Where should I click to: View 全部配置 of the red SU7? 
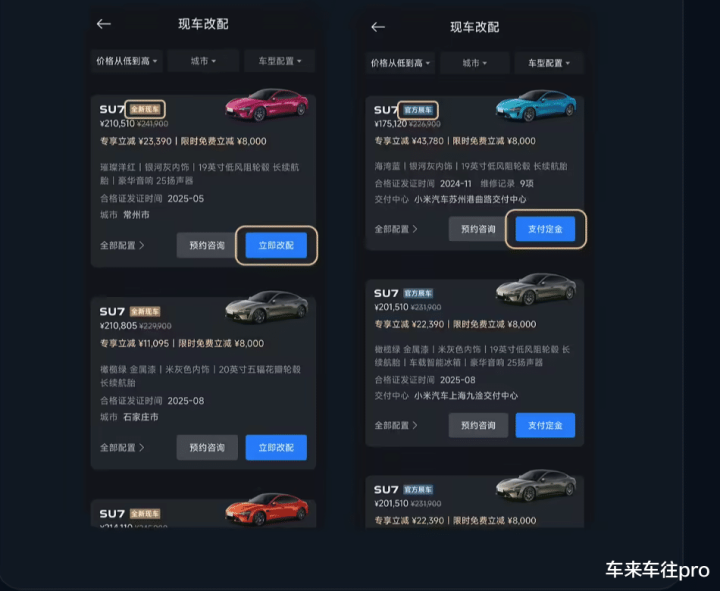point(122,245)
